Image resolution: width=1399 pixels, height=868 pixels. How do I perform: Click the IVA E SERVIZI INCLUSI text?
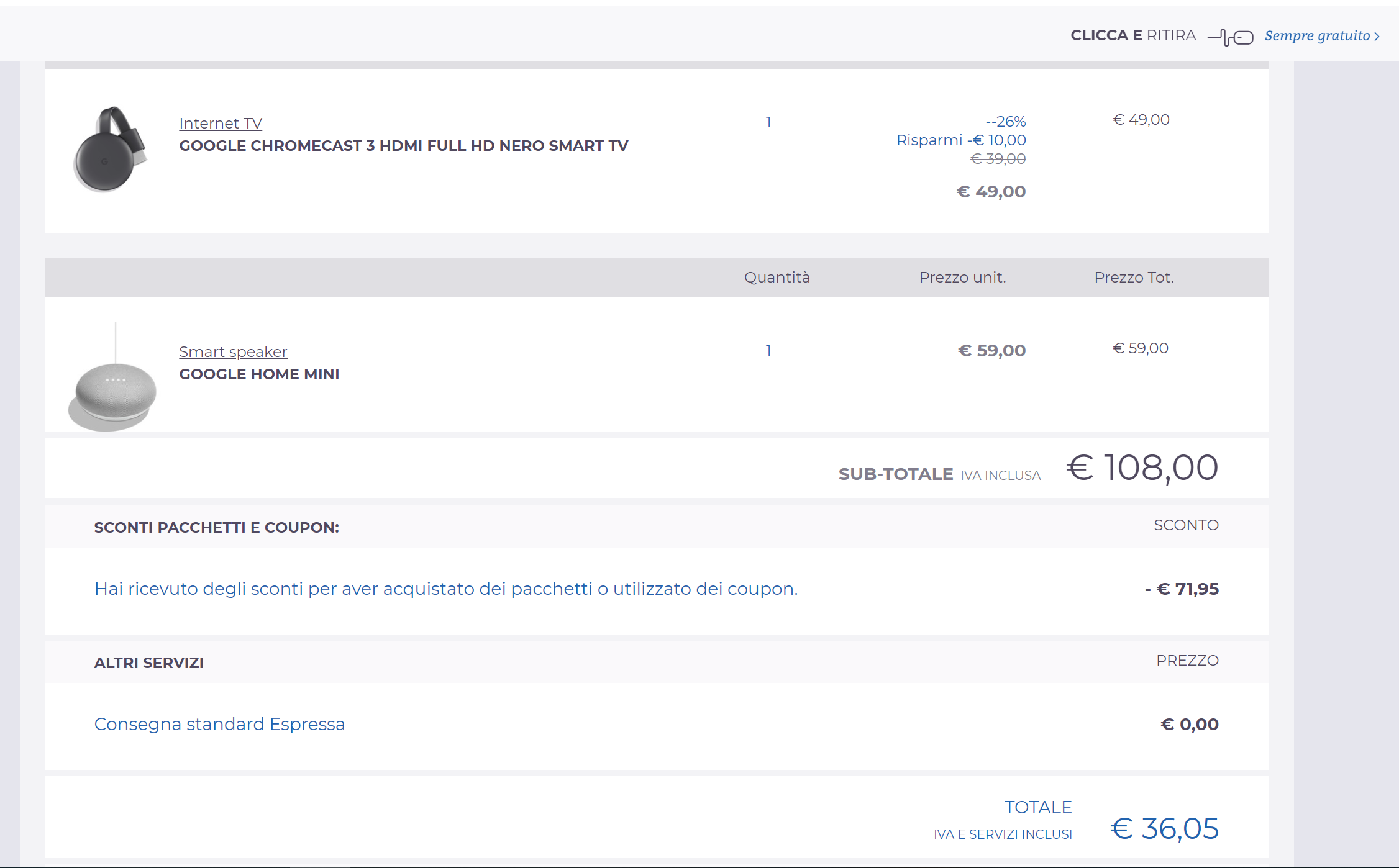(x=1003, y=834)
